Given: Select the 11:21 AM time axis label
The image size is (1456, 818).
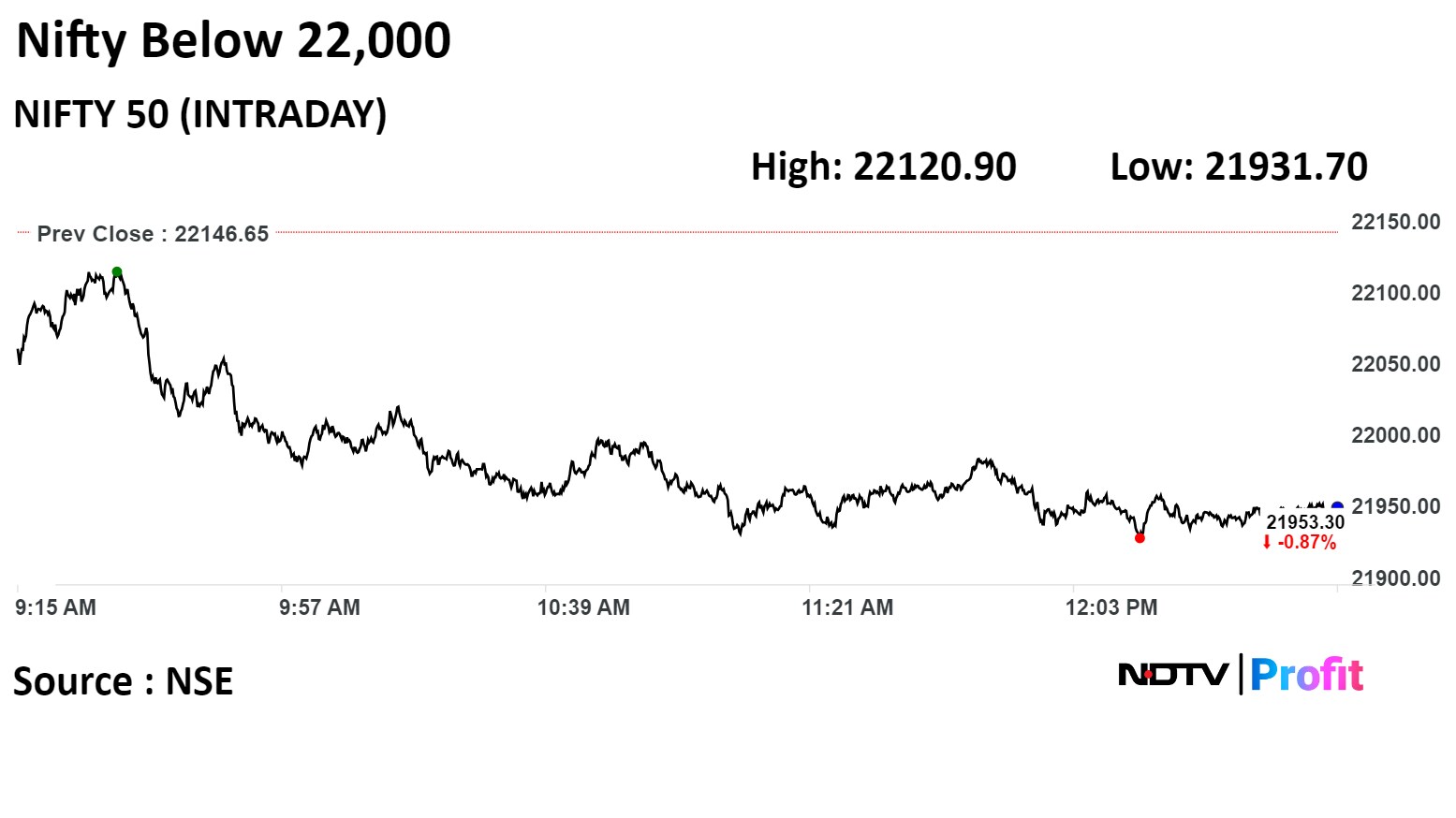Looking at the screenshot, I should click(847, 607).
